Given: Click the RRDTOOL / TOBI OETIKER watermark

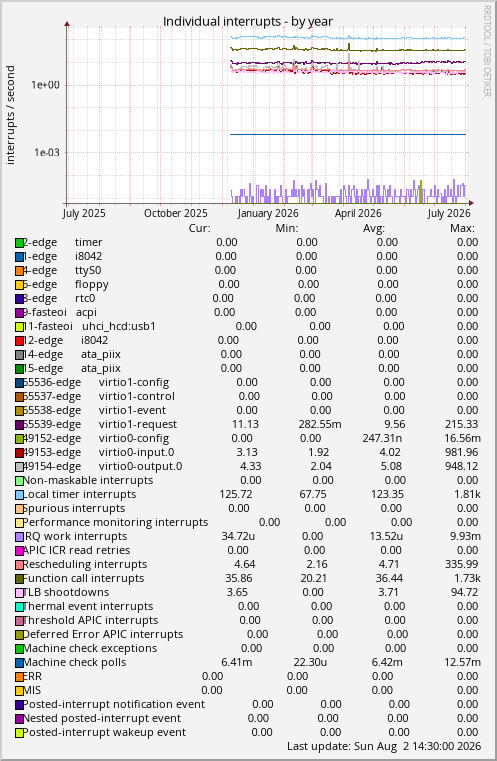Looking at the screenshot, I should [x=487, y=51].
